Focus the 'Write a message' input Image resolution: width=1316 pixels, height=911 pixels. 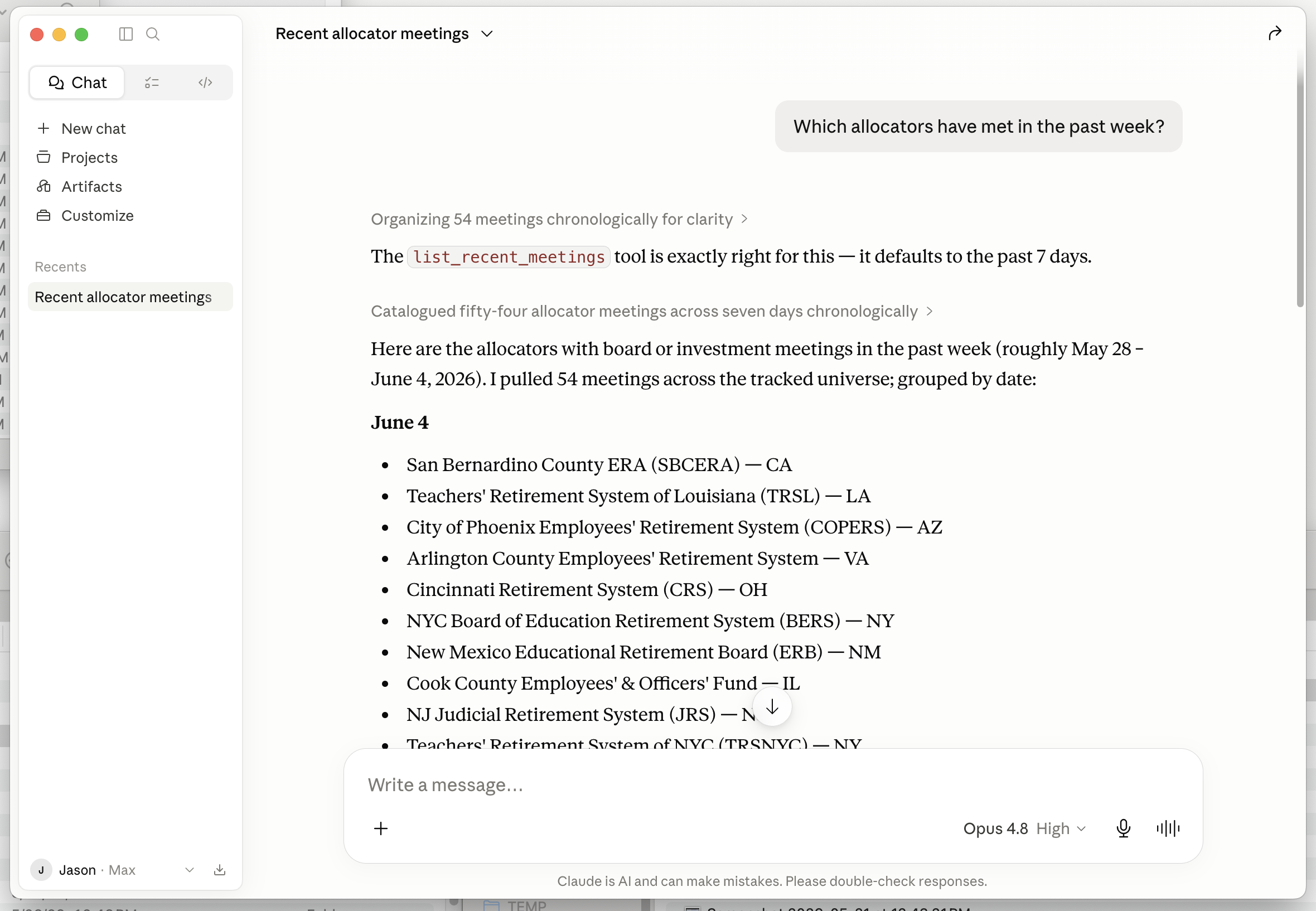[773, 785]
